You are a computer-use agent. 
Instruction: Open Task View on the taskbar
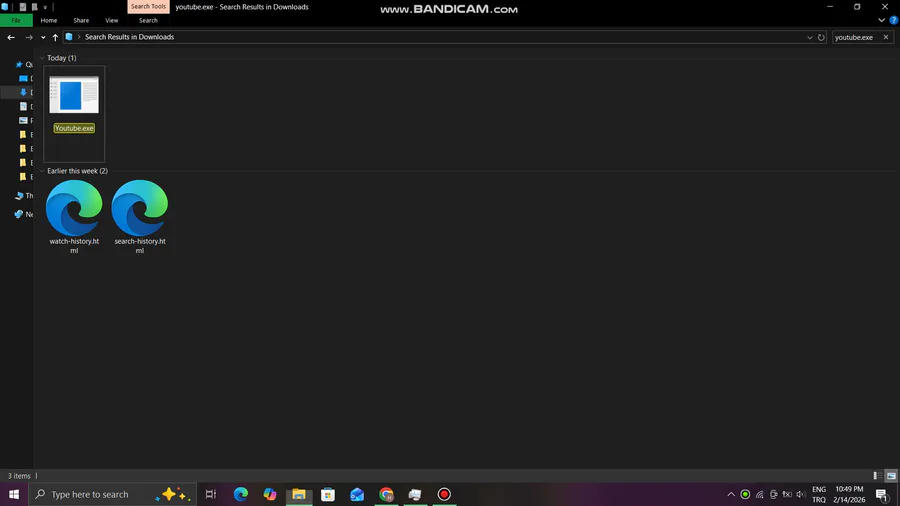[211, 494]
